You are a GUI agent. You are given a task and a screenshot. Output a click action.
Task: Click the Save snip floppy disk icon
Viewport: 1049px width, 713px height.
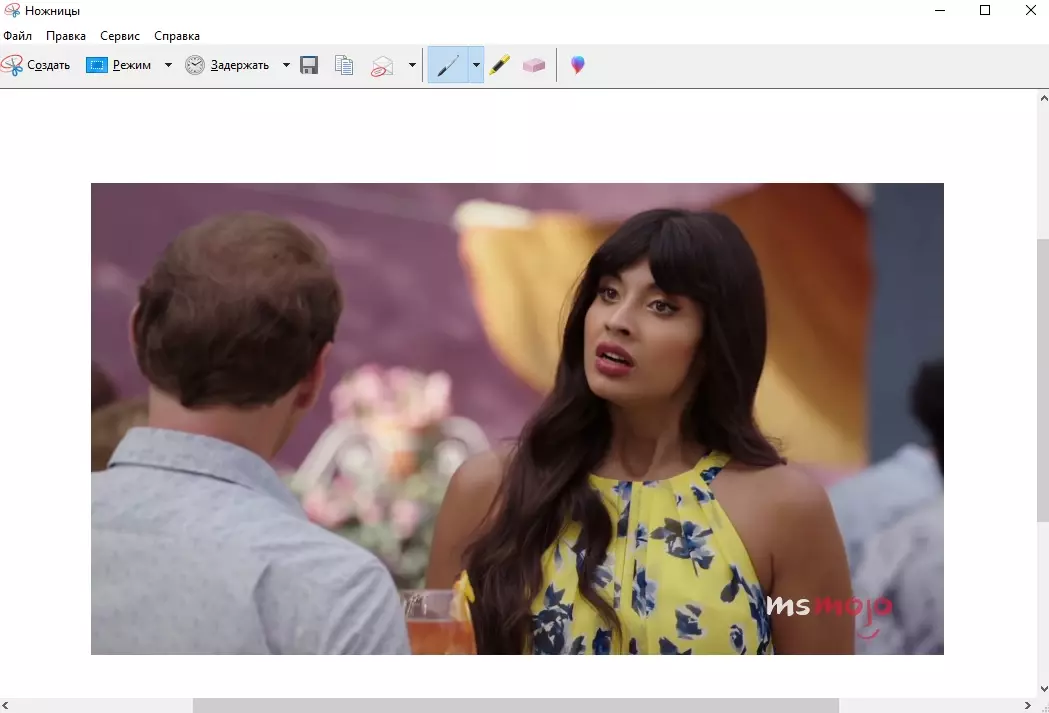pyautogui.click(x=310, y=65)
